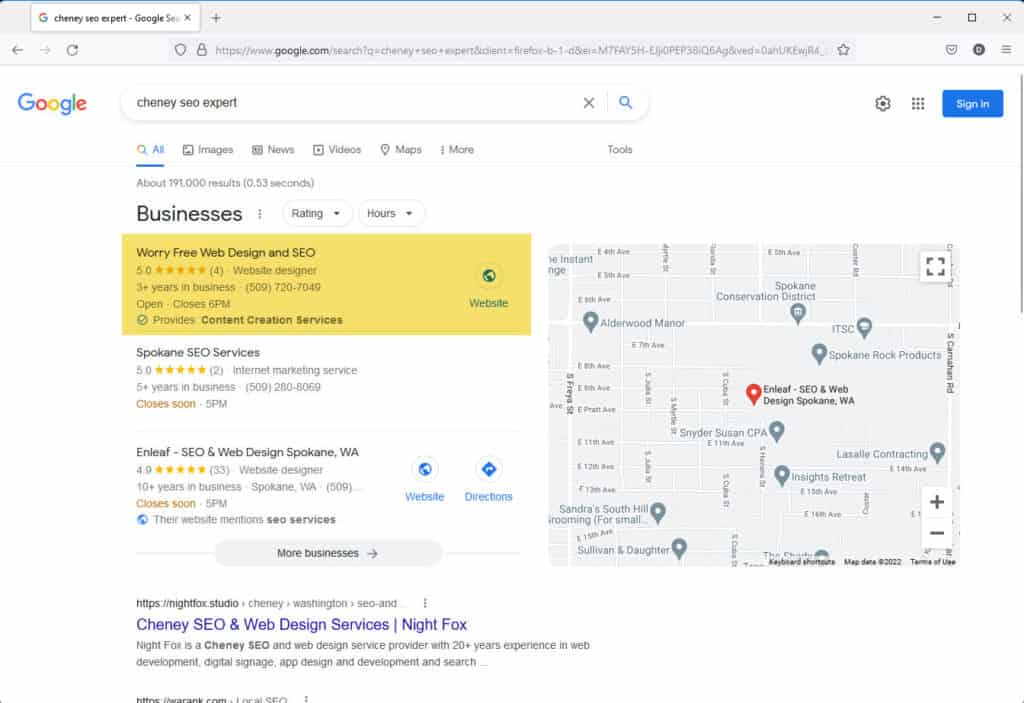The height and width of the screenshot is (703, 1024).
Task: Click Snyder Susan CPA map marker
Action: (776, 431)
